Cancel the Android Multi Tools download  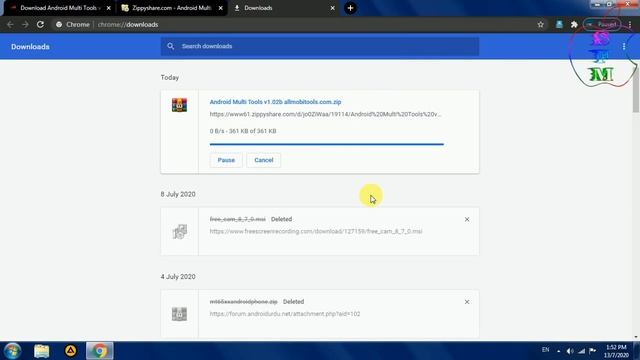[x=264, y=160]
